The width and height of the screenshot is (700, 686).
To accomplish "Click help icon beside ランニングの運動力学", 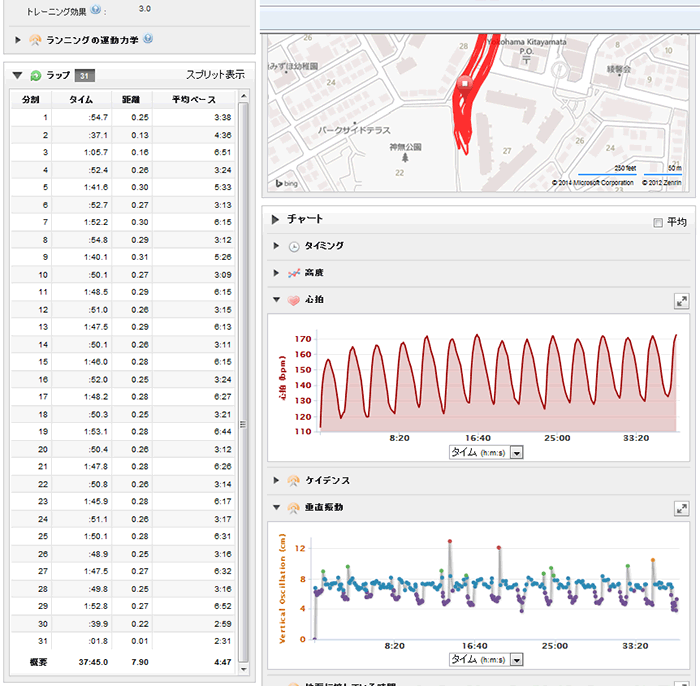I will [148, 39].
